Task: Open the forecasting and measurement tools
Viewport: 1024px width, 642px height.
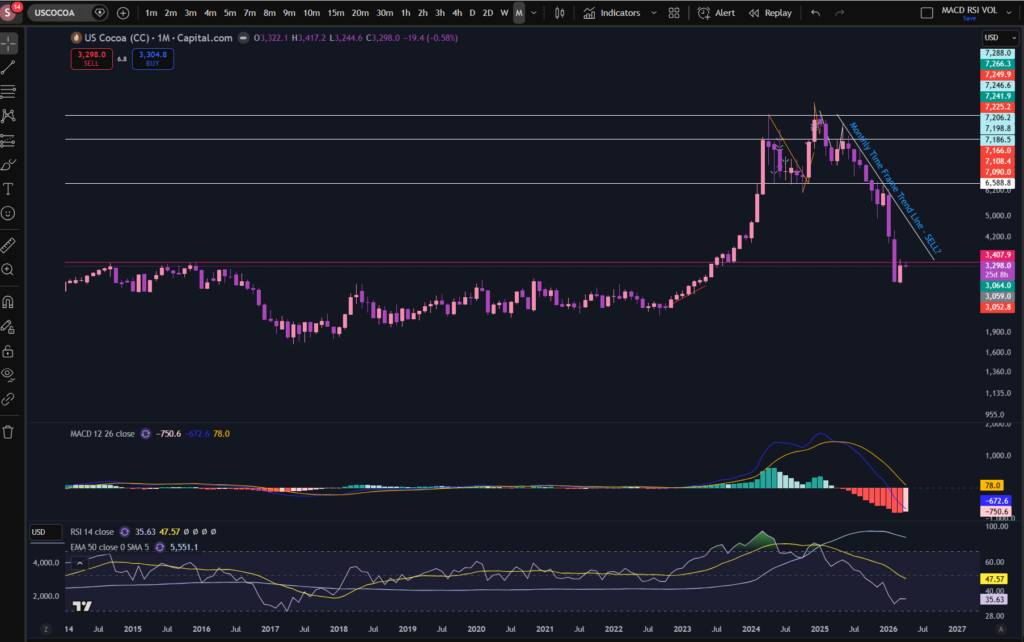Action: click(8, 140)
